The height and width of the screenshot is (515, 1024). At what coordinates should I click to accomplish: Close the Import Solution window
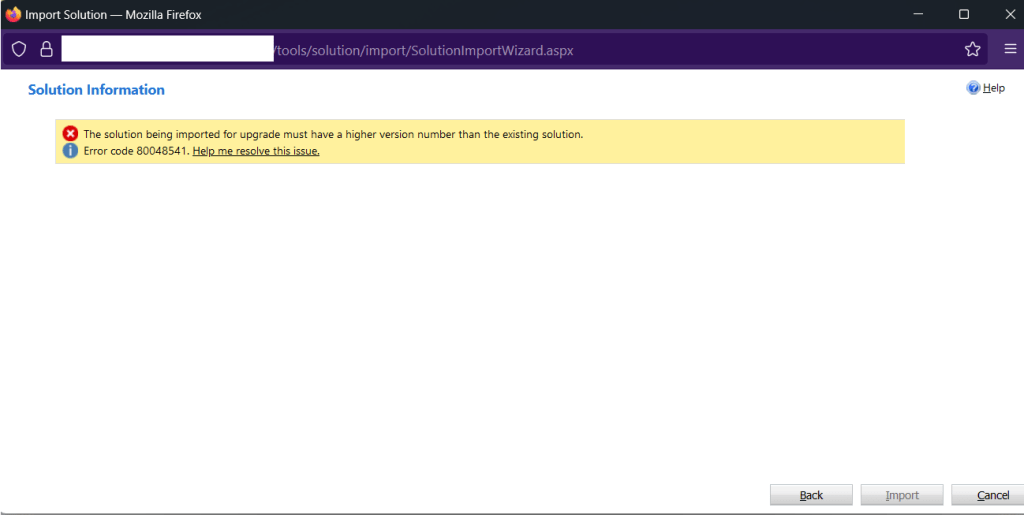click(x=1010, y=14)
